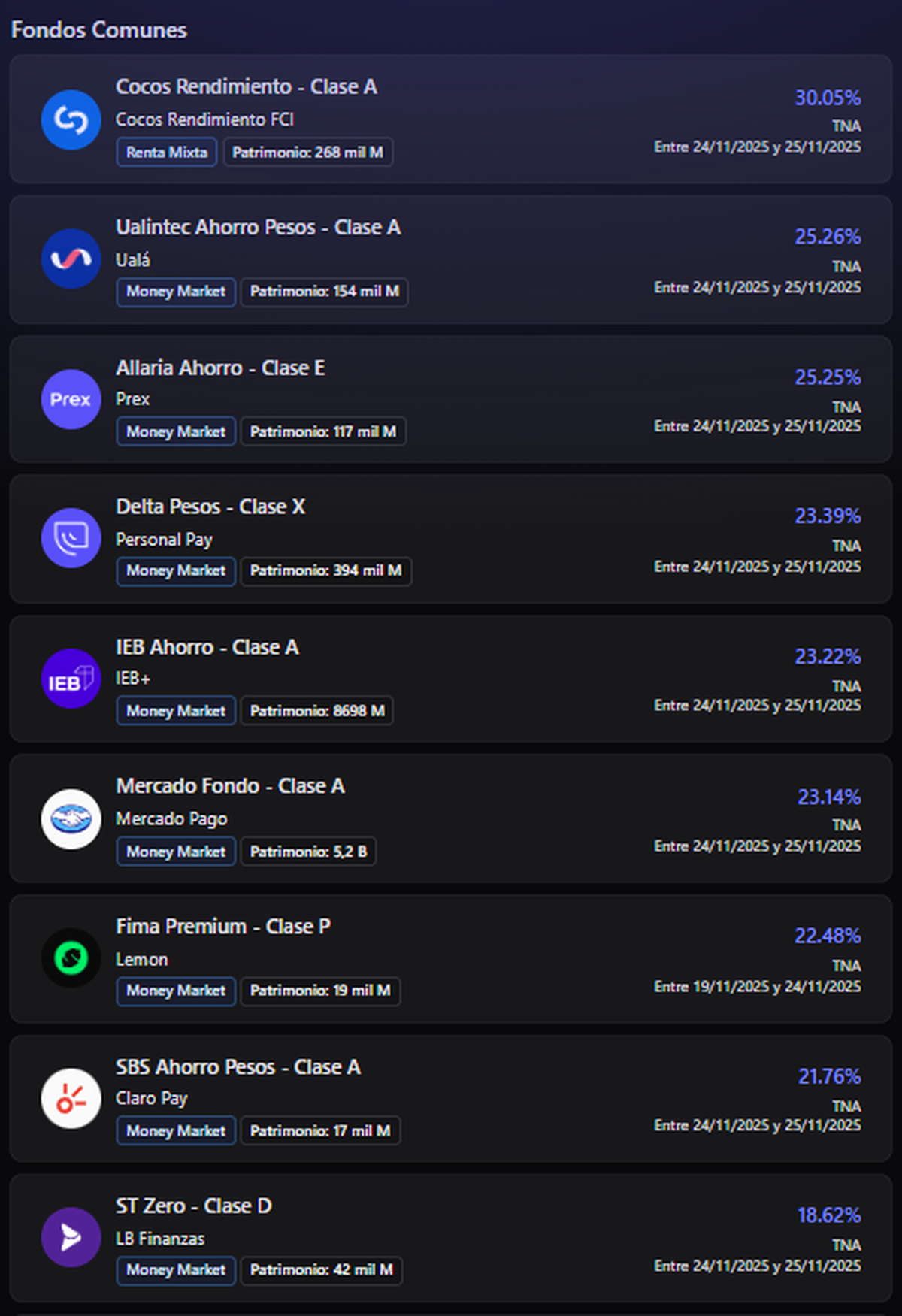Open ST Zero - Clase D fund
The image size is (902, 1316).
coord(194,1206)
